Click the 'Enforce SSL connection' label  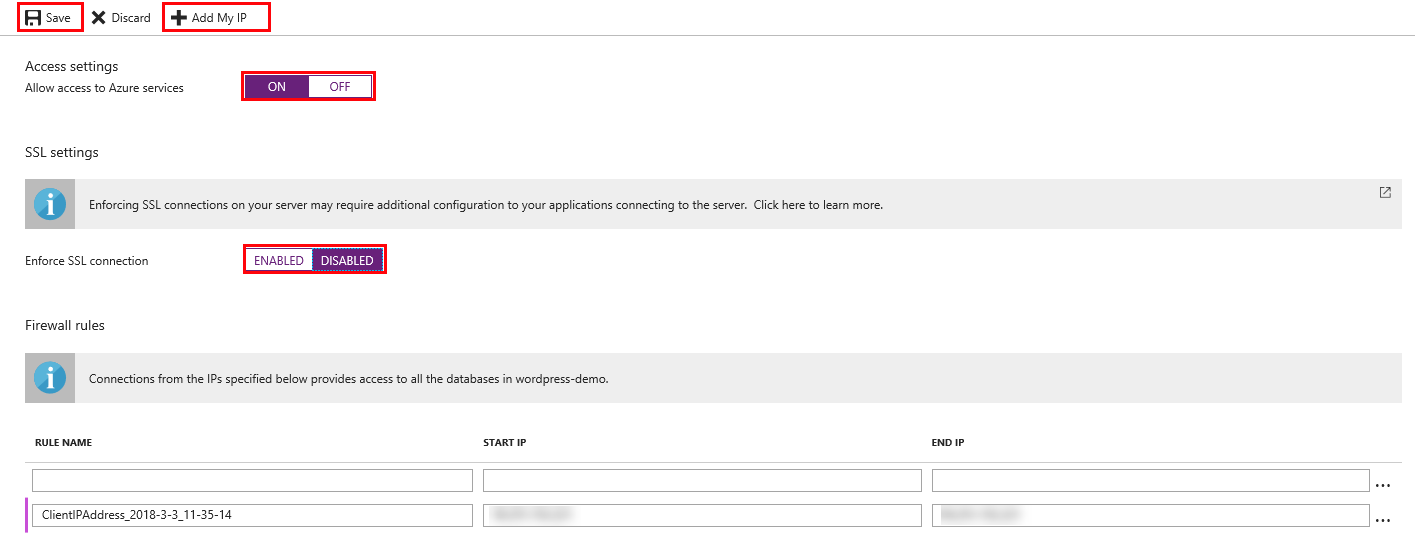(x=86, y=261)
